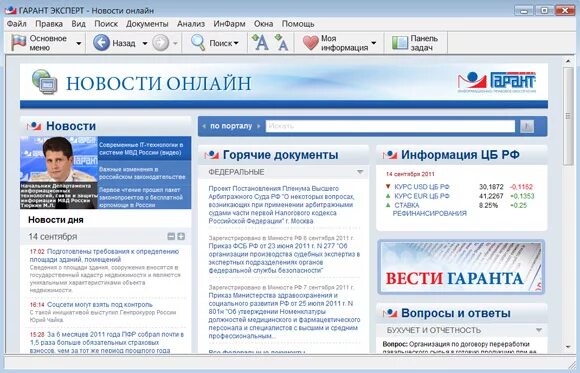Open the Окна menu
Screen dimensions: 580x373
click(x=263, y=24)
